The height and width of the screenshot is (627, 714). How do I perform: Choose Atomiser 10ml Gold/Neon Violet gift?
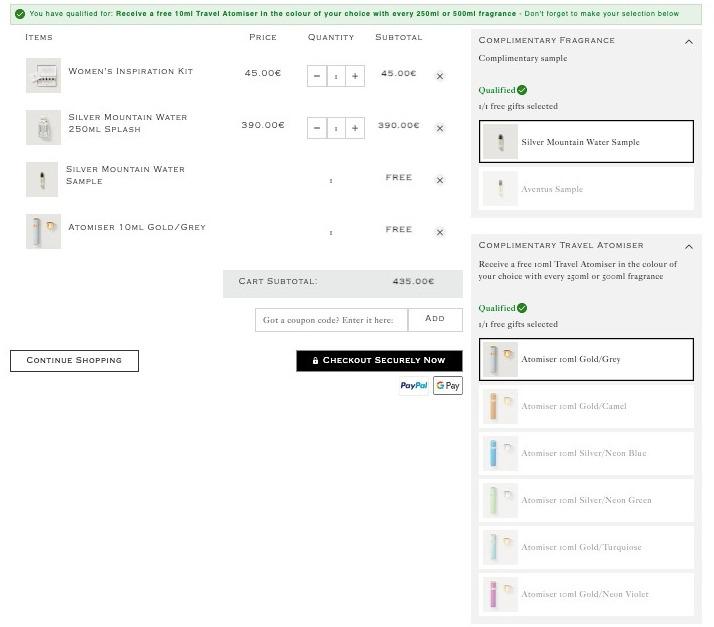tap(586, 594)
